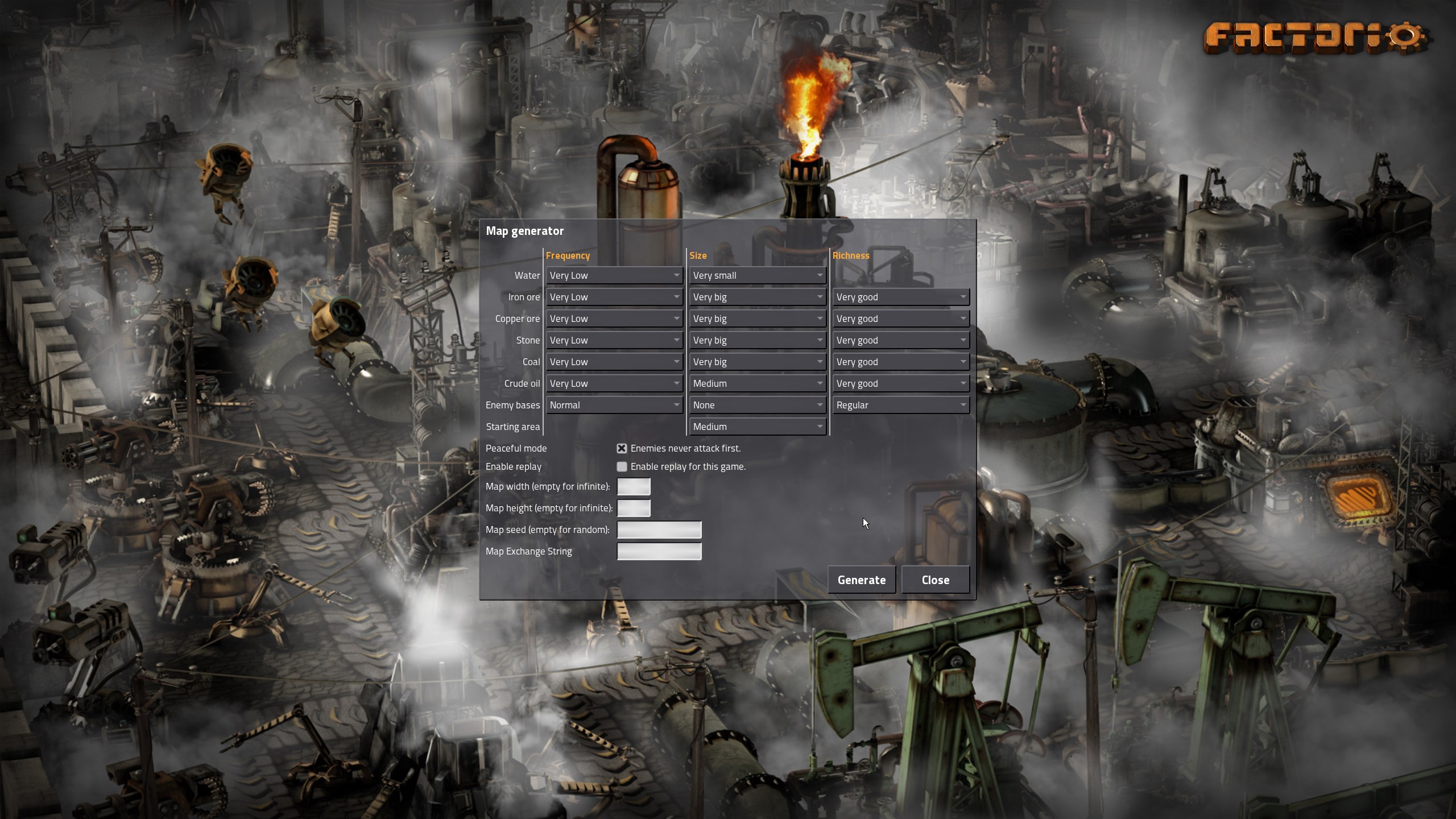Screen dimensions: 1456x819
Task: Click the Crude oil size dropdown arrow
Action: point(820,383)
